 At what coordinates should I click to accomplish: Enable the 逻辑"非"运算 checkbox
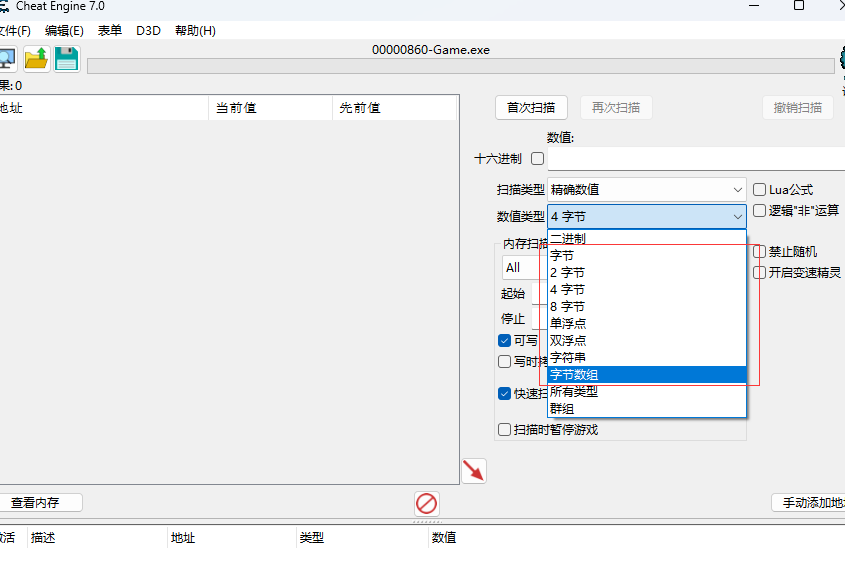point(759,210)
